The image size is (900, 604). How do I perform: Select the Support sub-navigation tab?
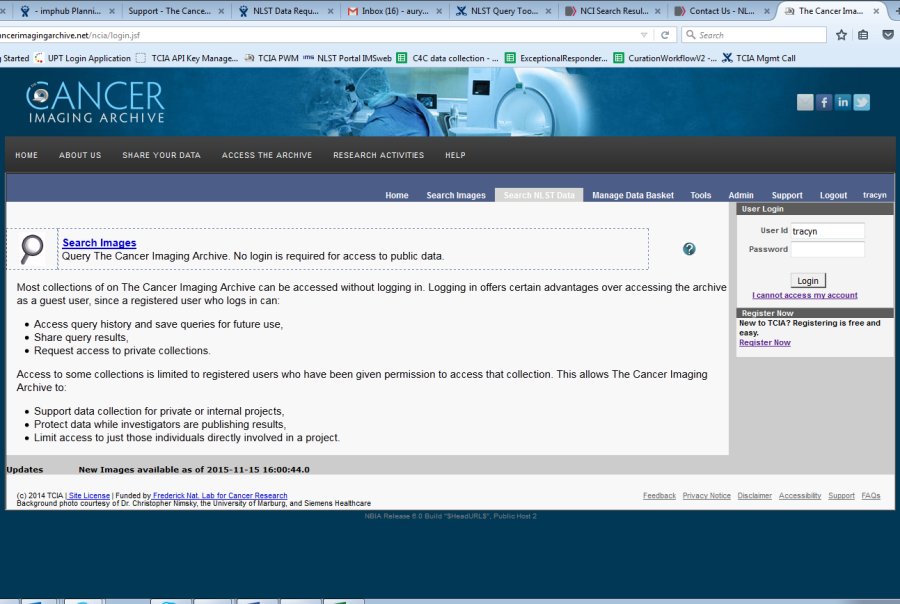click(786, 195)
